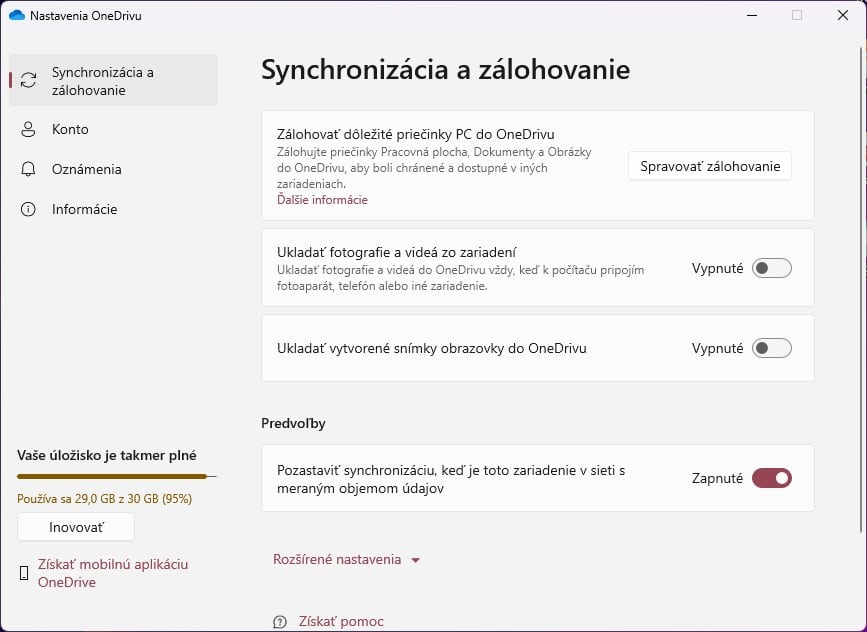This screenshot has height=632, width=867.
Task: Click the Synchronizácia a zálohovanie page heading
Action: coord(446,70)
